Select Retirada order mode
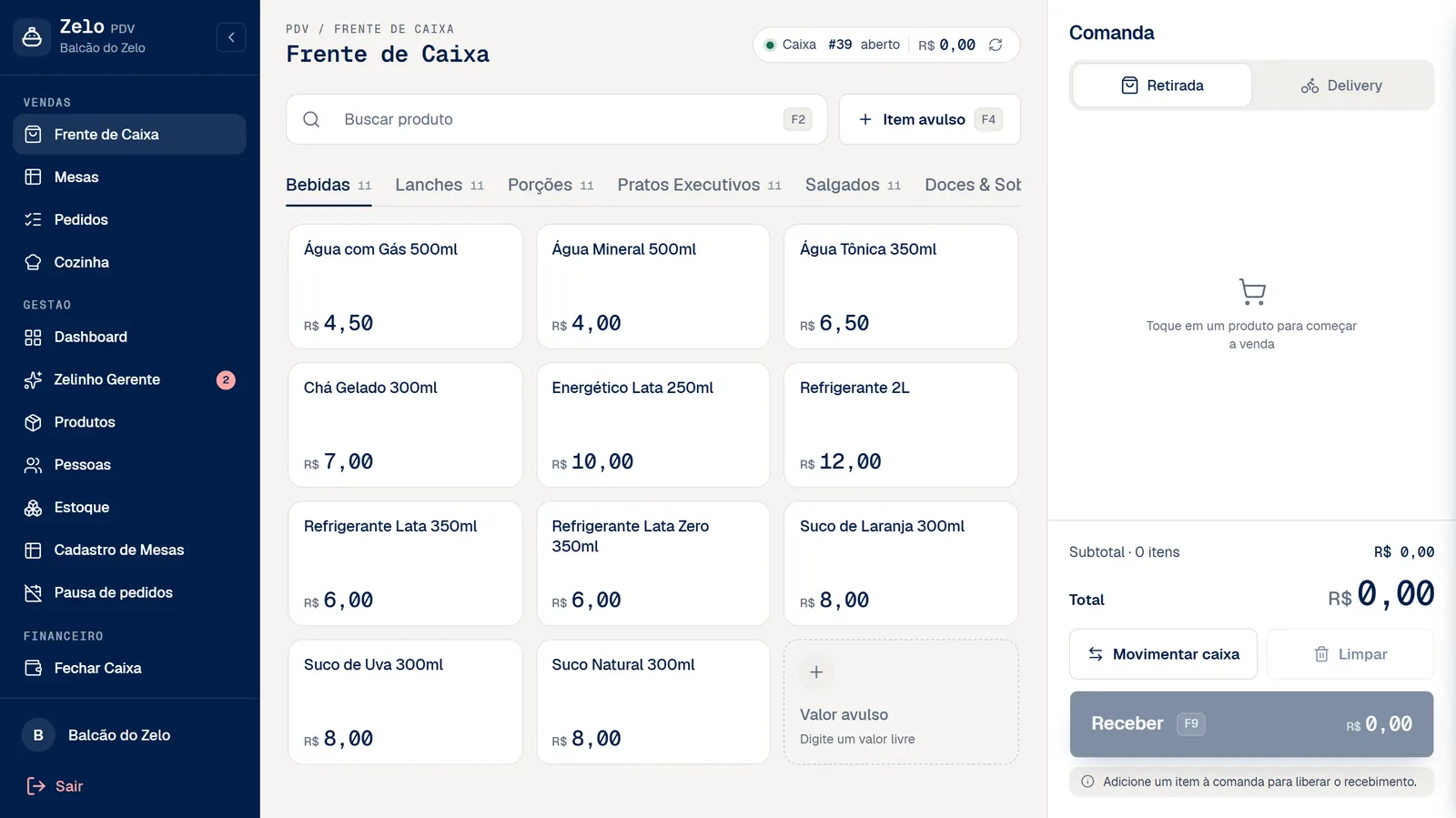 pos(1162,86)
